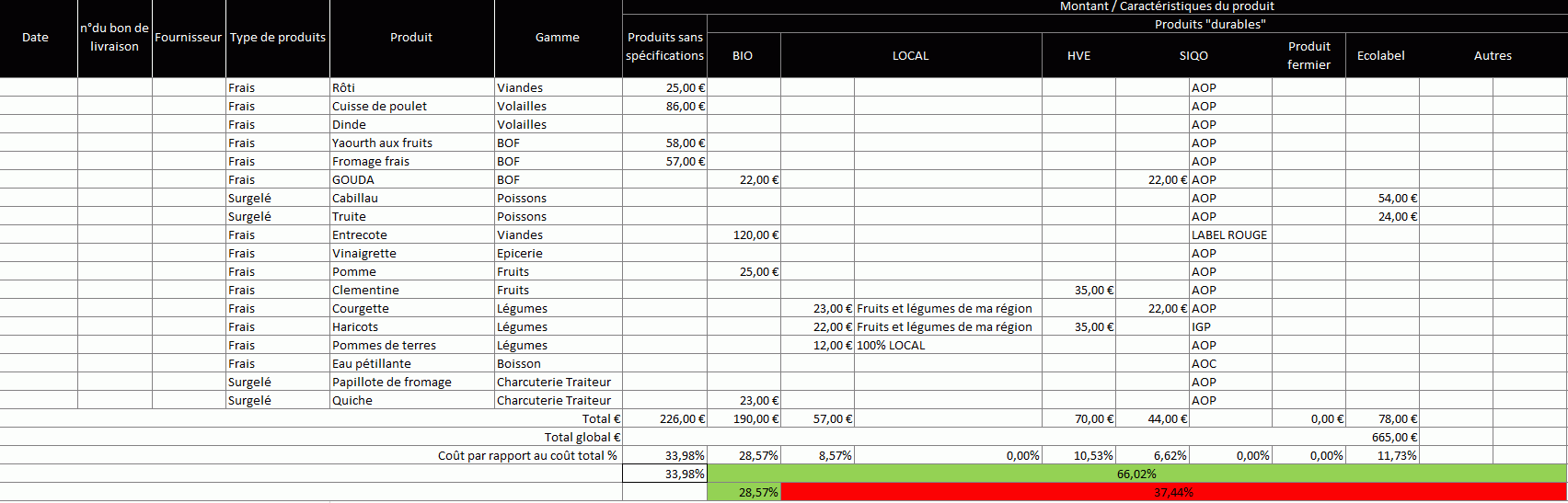
Task: Click the "Type de produits" column header
Action: (277, 38)
